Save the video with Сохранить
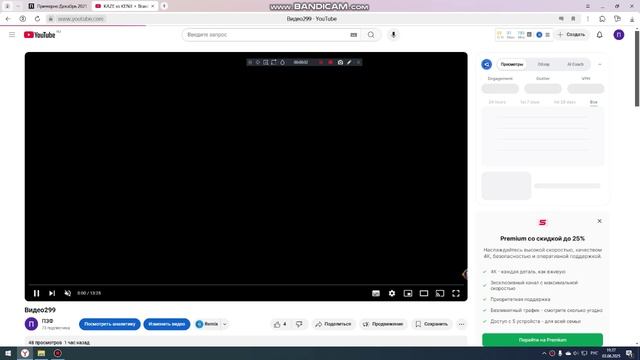This screenshot has width=640, height=360. 431,324
